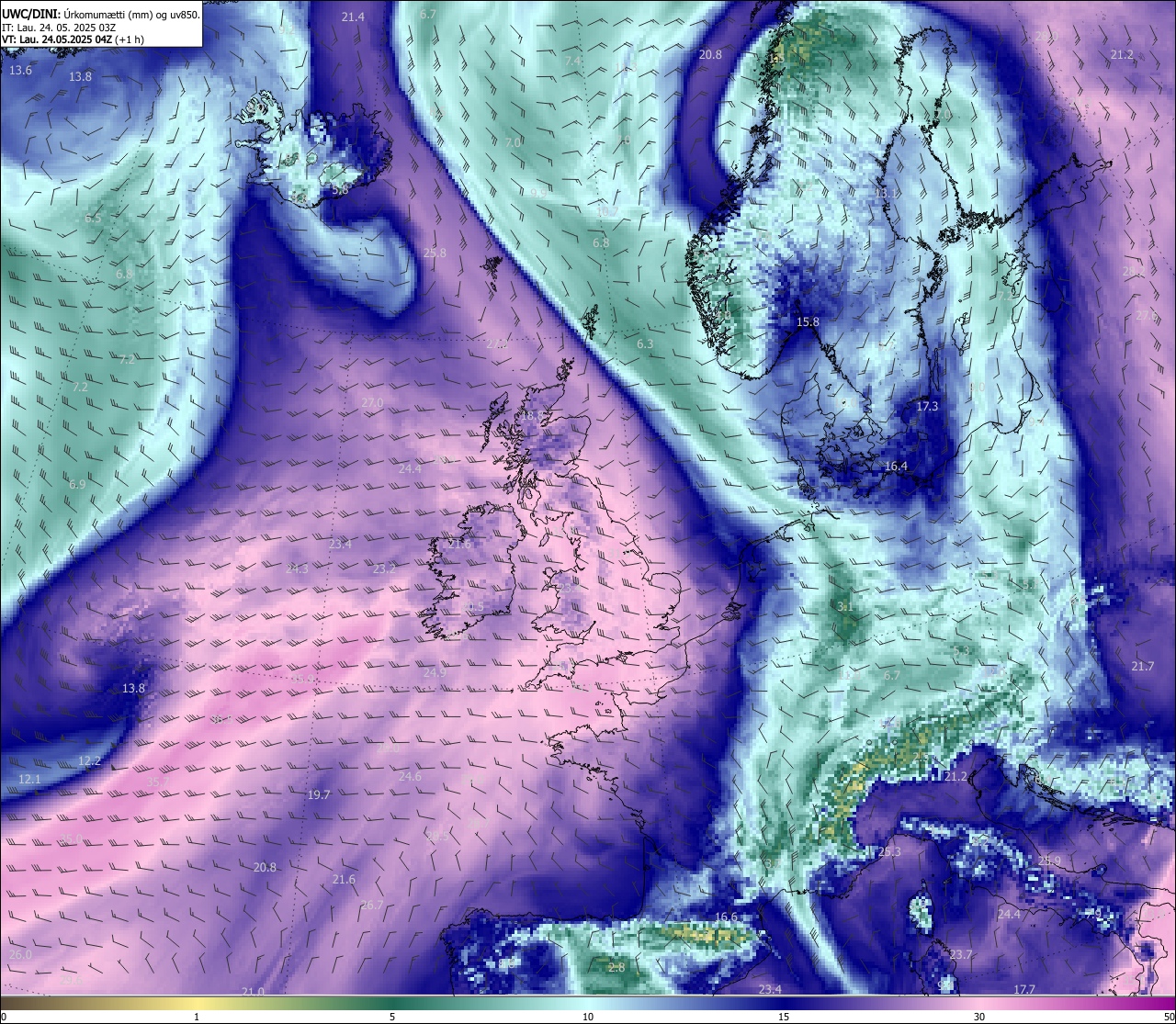Click the 6.5 value label
This screenshot has width=1176, height=1024.
[x=93, y=219]
